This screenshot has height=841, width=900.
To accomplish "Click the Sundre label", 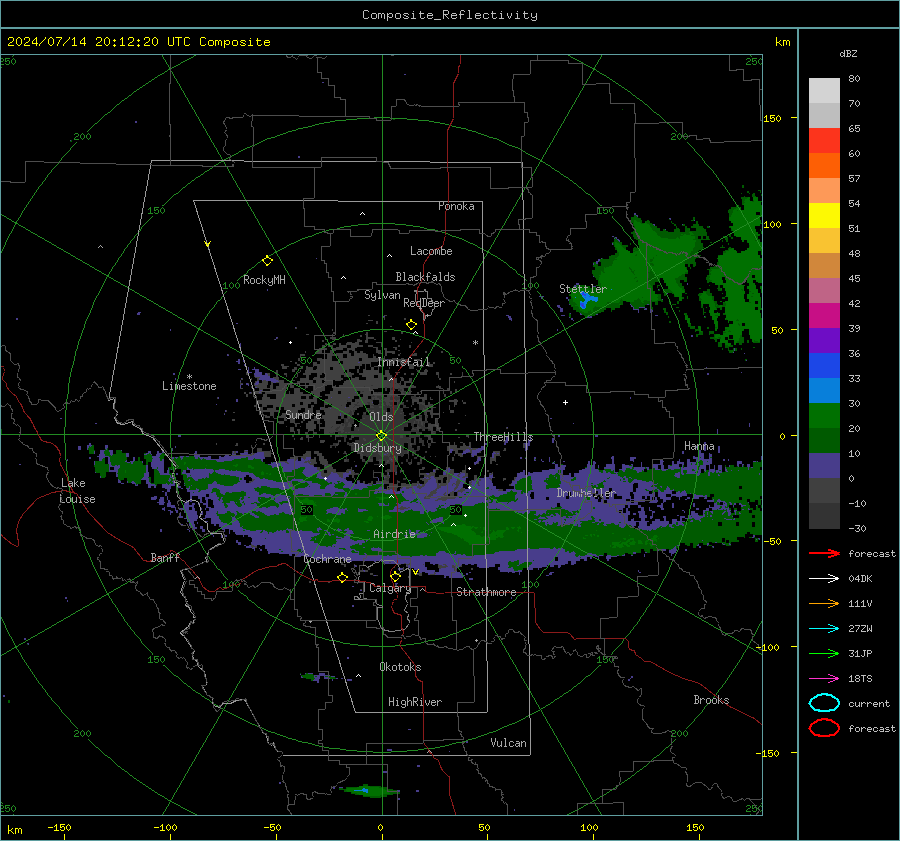I will (303, 414).
